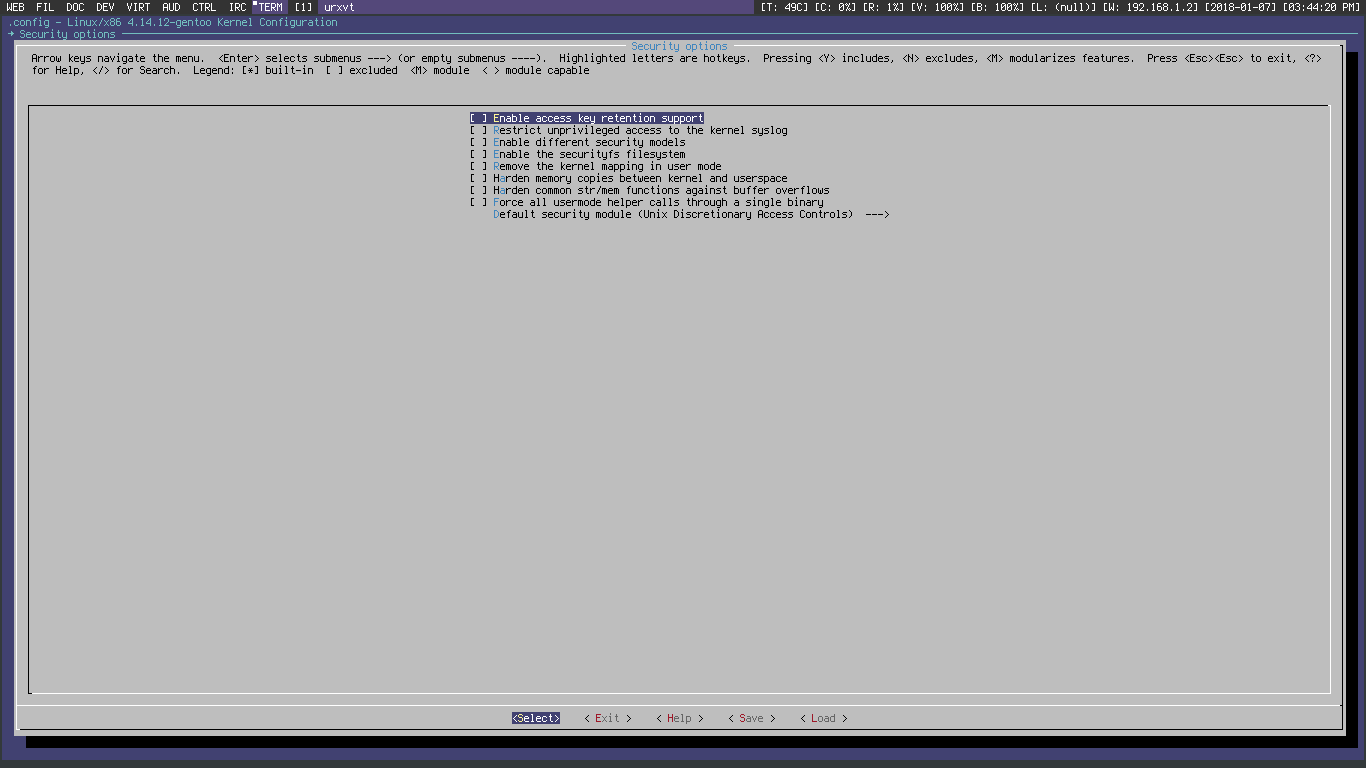
Task: Click the .config Kernel Configuration header text
Action: point(173,22)
